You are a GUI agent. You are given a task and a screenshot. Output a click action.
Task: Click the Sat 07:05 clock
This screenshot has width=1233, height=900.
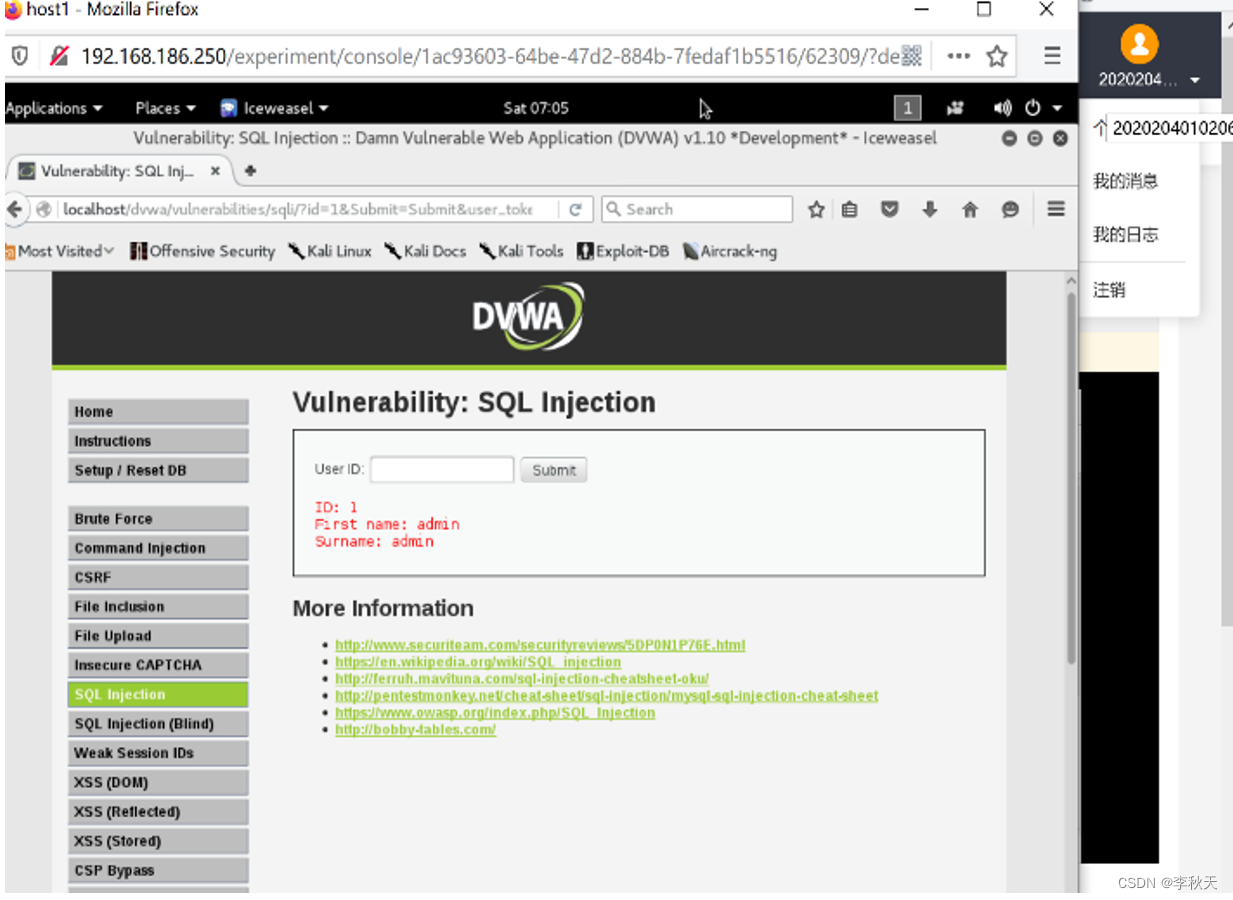pyautogui.click(x=536, y=108)
